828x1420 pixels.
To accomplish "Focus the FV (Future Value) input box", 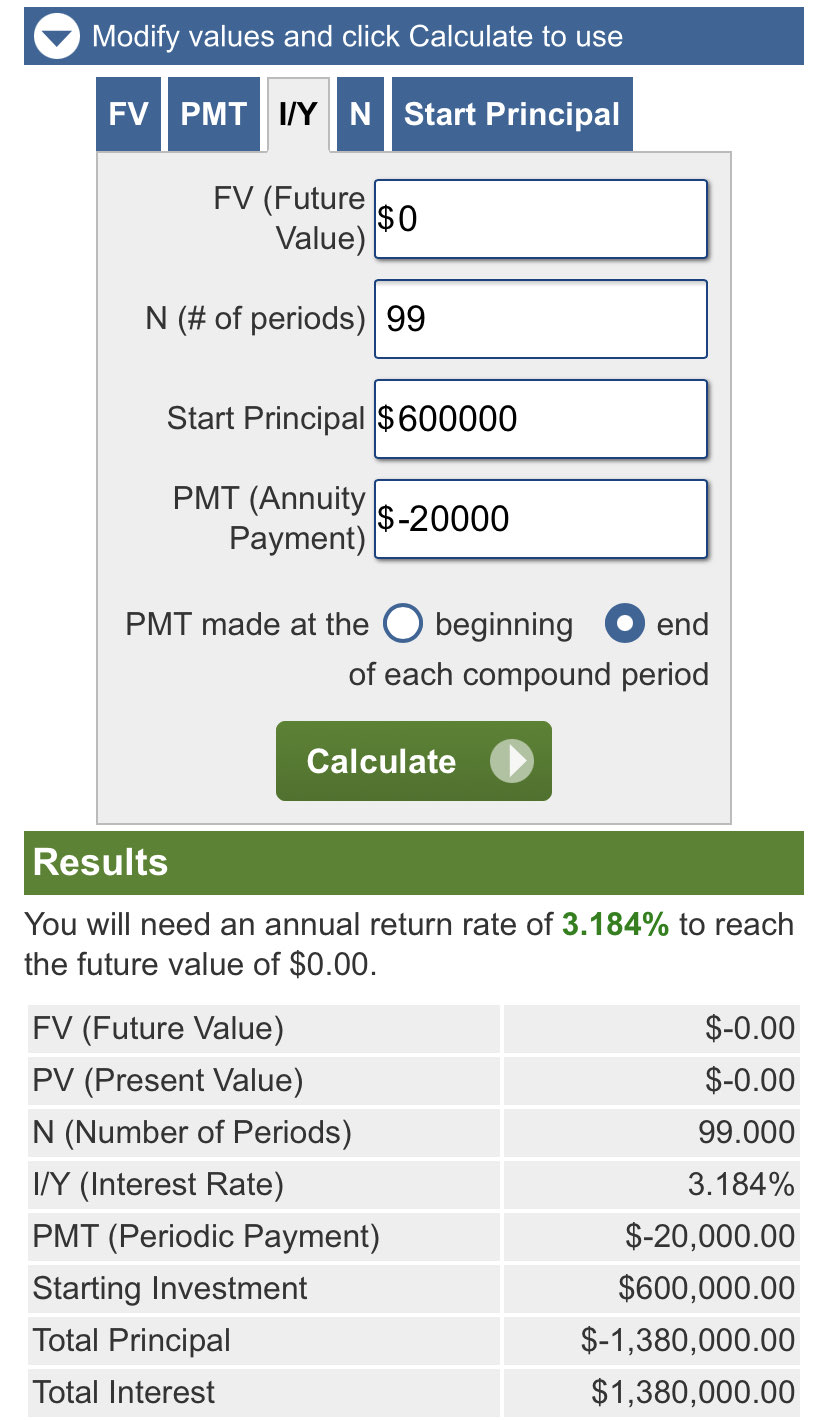I will point(541,219).
